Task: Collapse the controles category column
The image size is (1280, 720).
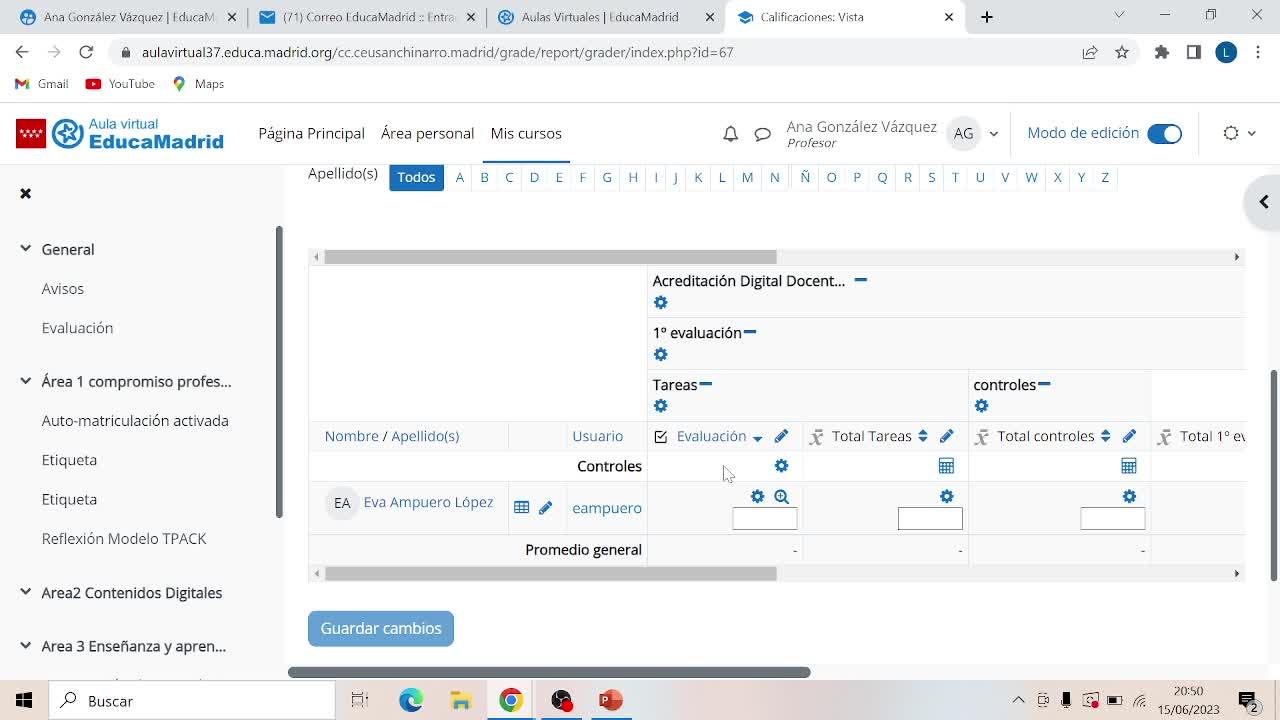Action: click(1044, 384)
